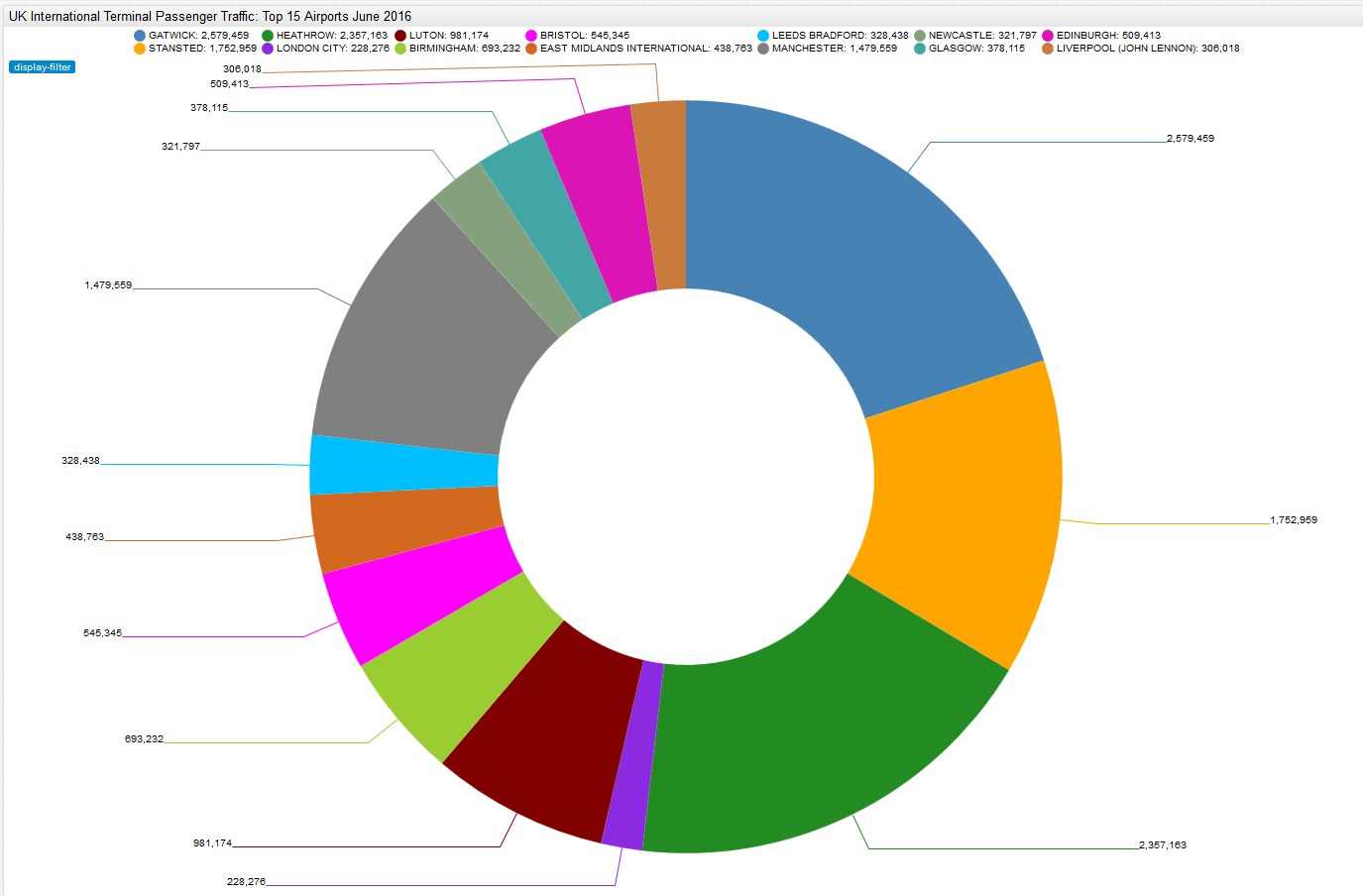1363x896 pixels.
Task: Click the chart title text
Action: [210, 16]
